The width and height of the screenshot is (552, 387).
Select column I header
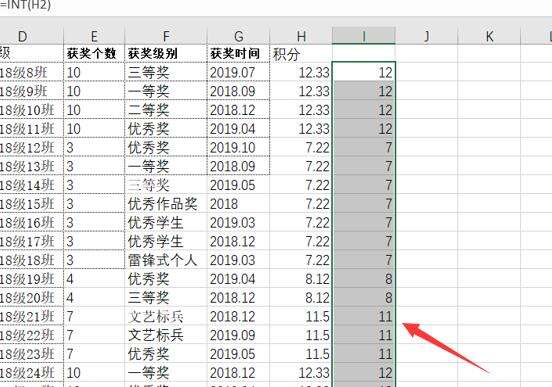tap(364, 36)
